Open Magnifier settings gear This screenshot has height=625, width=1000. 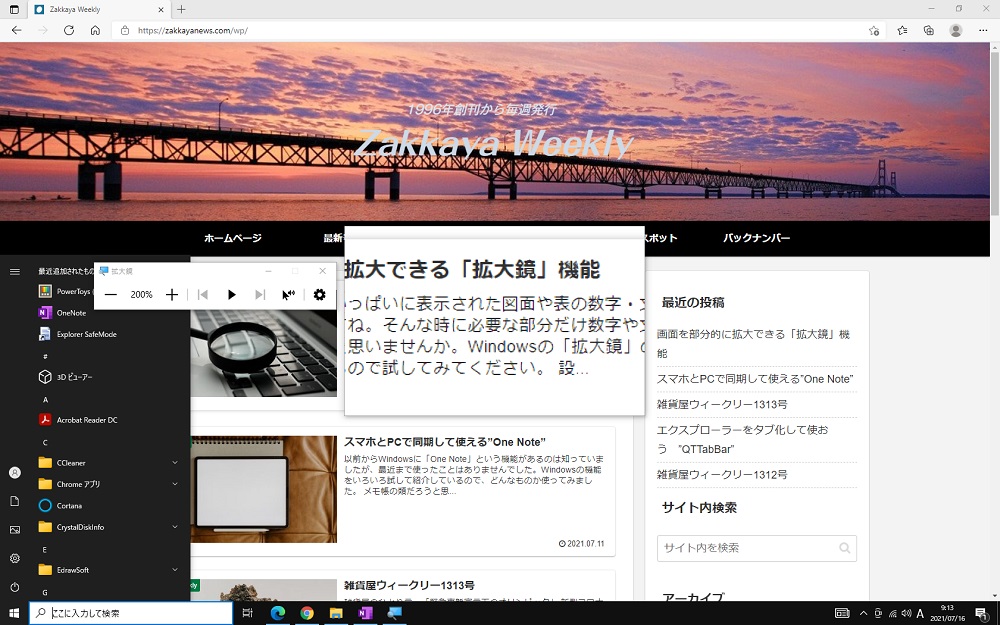[320, 295]
